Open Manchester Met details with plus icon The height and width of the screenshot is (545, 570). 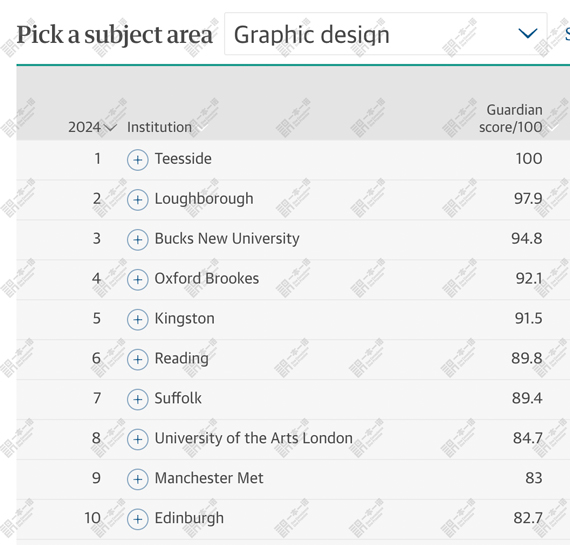137,479
